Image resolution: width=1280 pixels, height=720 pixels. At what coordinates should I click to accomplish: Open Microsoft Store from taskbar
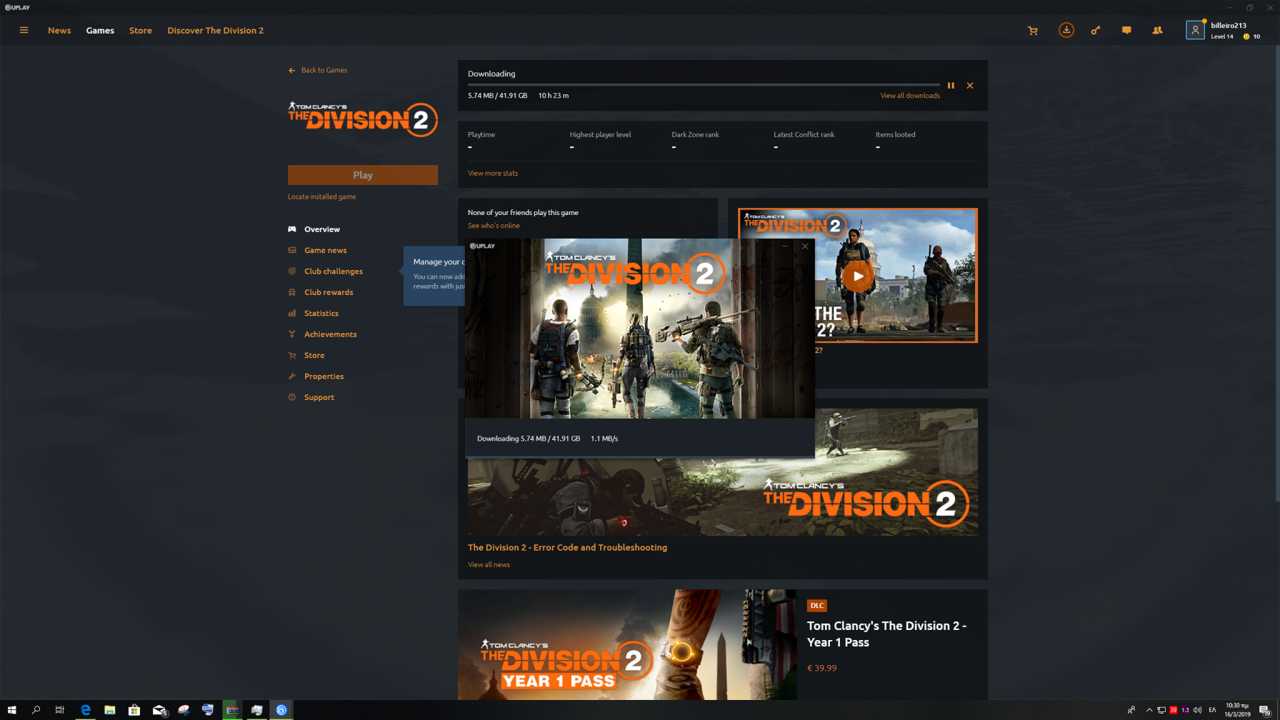tap(134, 710)
